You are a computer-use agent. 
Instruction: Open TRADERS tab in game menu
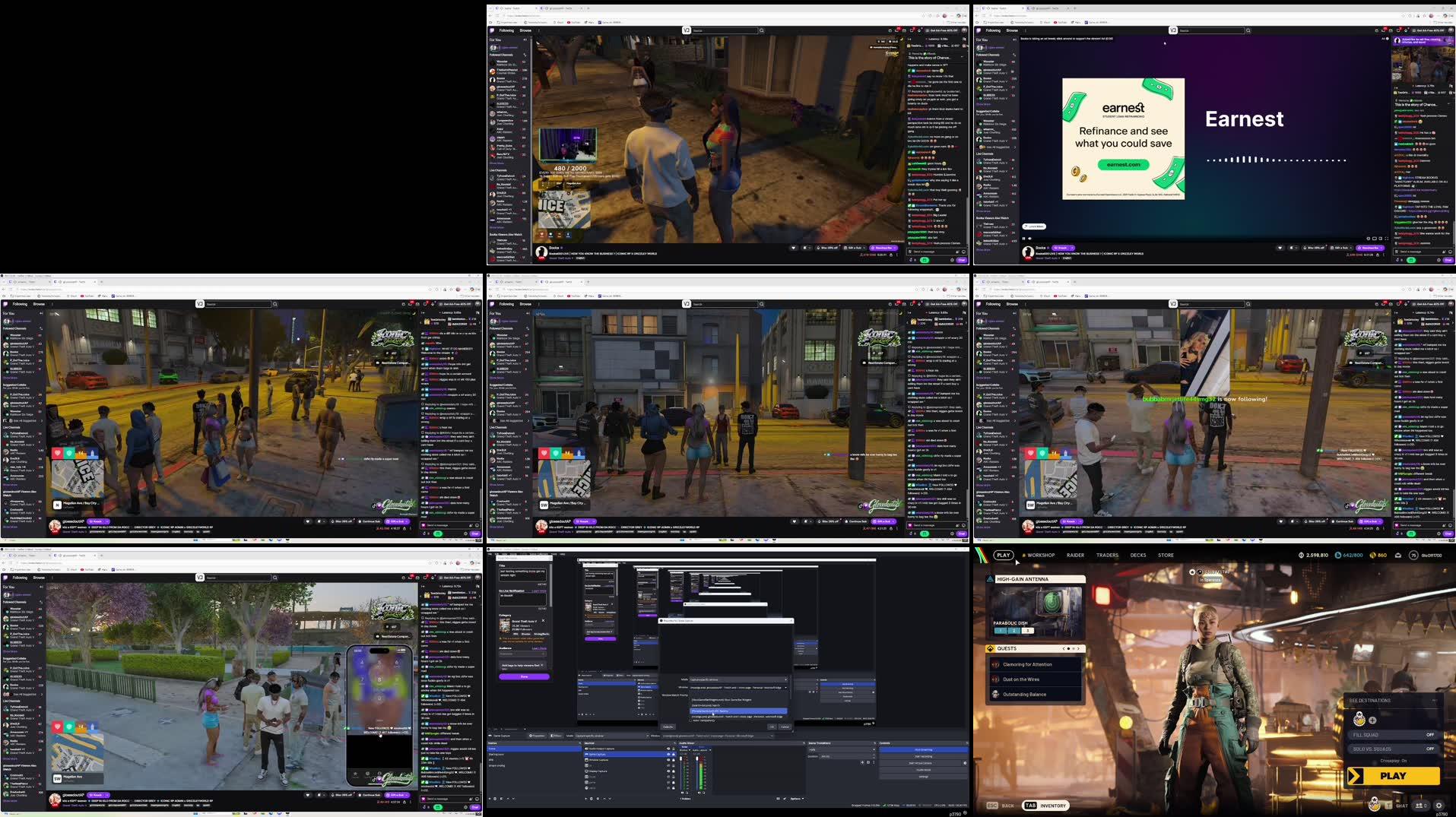1107,555
